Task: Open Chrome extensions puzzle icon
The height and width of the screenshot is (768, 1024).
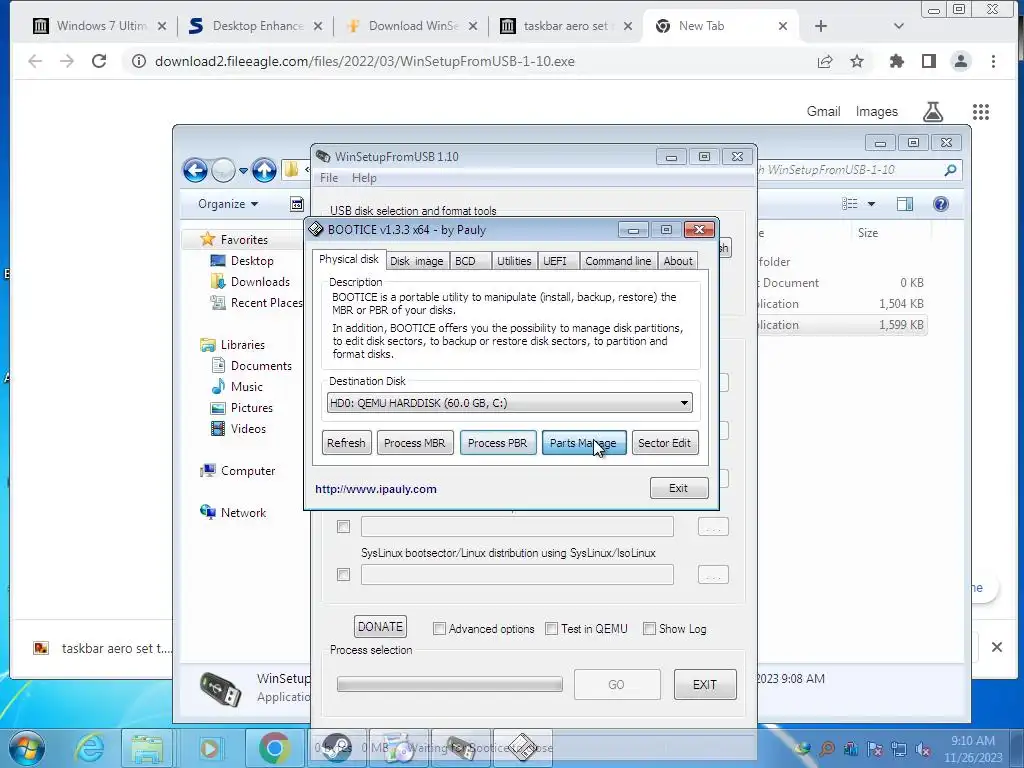Action: point(897,61)
